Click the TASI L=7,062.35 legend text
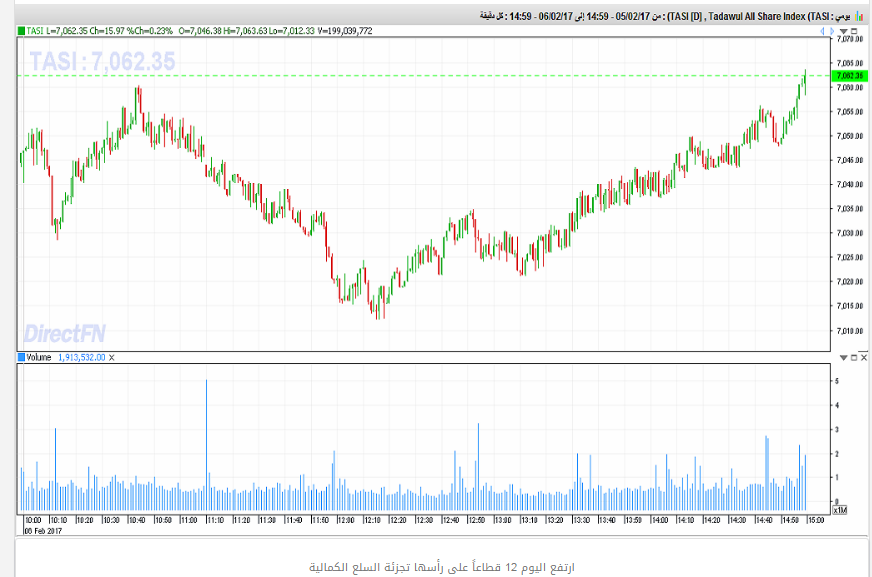872x577 pixels. click(57, 31)
